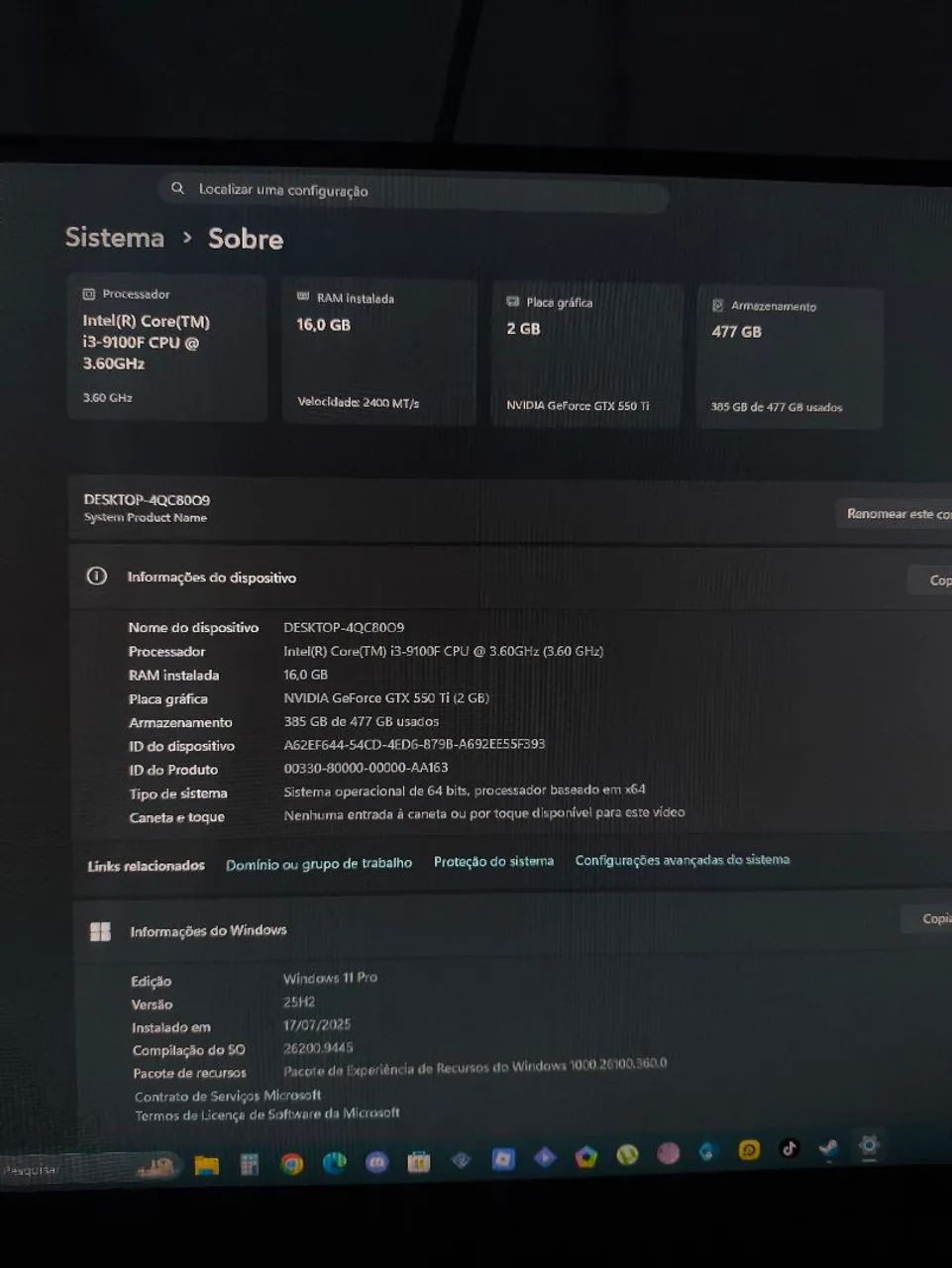Open the RAM instalada info card

[378, 352]
